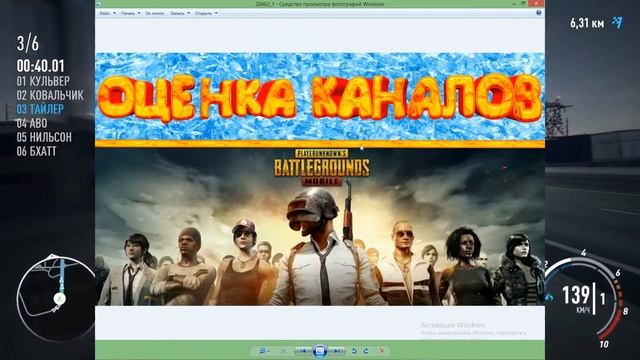Click the PUBG Battlegrounds Mobile banner image
Screen dimensions: 640x360
pyautogui.click(x=320, y=227)
